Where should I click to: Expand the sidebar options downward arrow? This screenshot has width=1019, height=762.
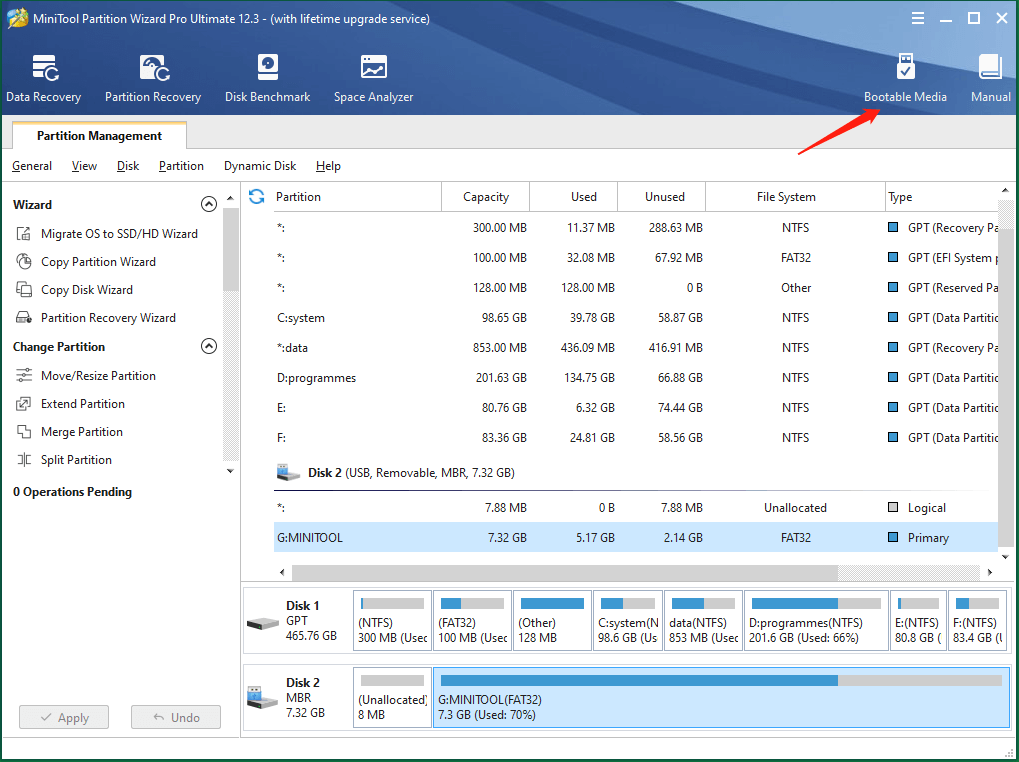click(230, 470)
